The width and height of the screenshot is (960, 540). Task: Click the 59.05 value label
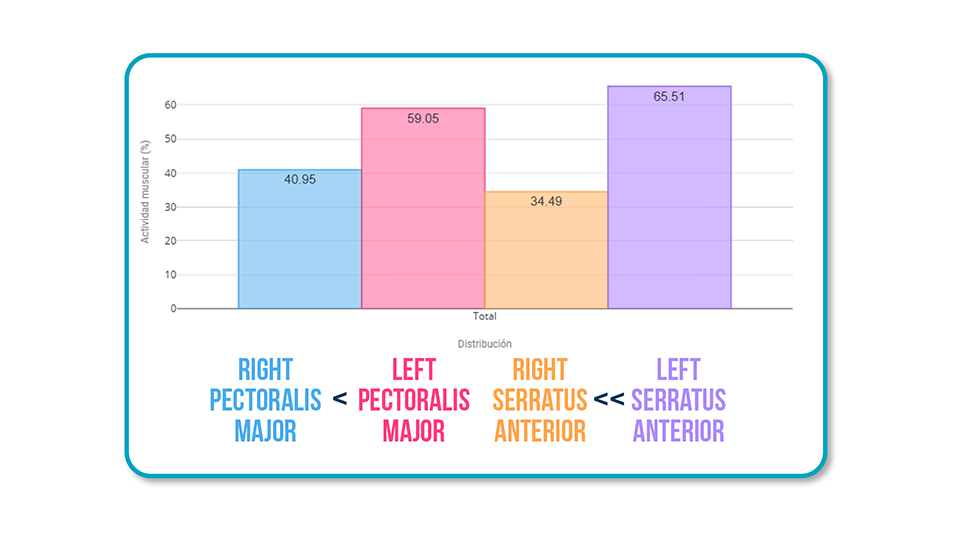click(x=423, y=118)
